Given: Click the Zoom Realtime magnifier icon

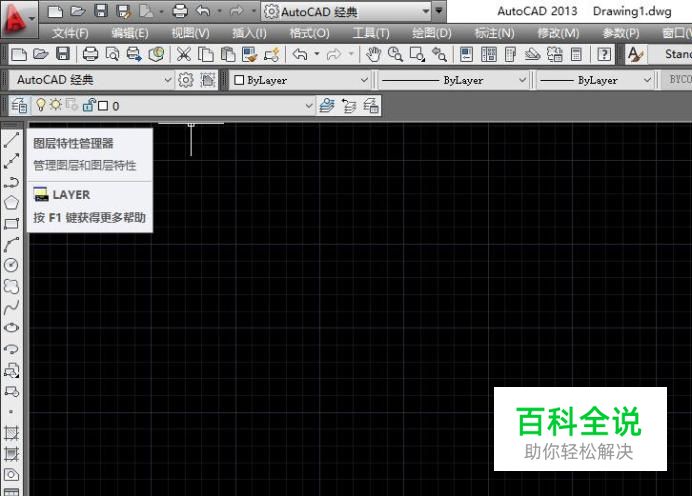Looking at the screenshot, I should click(x=395, y=55).
